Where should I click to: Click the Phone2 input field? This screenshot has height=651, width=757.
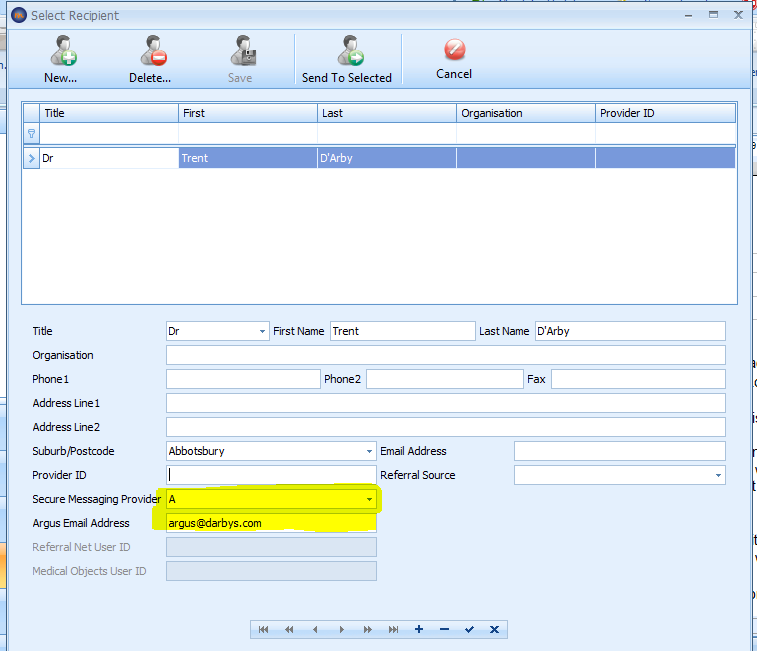click(445, 379)
